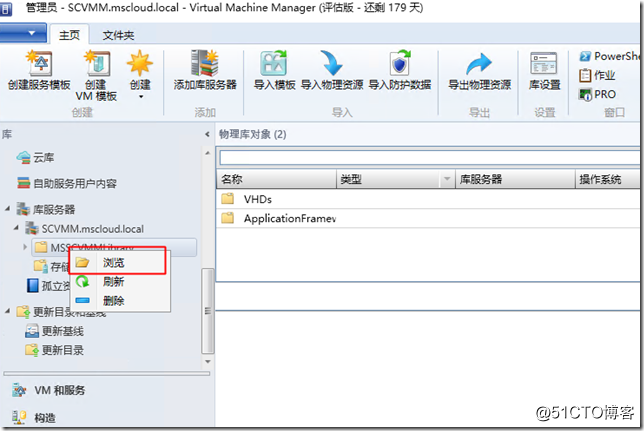This screenshot has height=431, width=644.
Task: Expand the MSSCVMMLibrary share node
Action: point(25,247)
